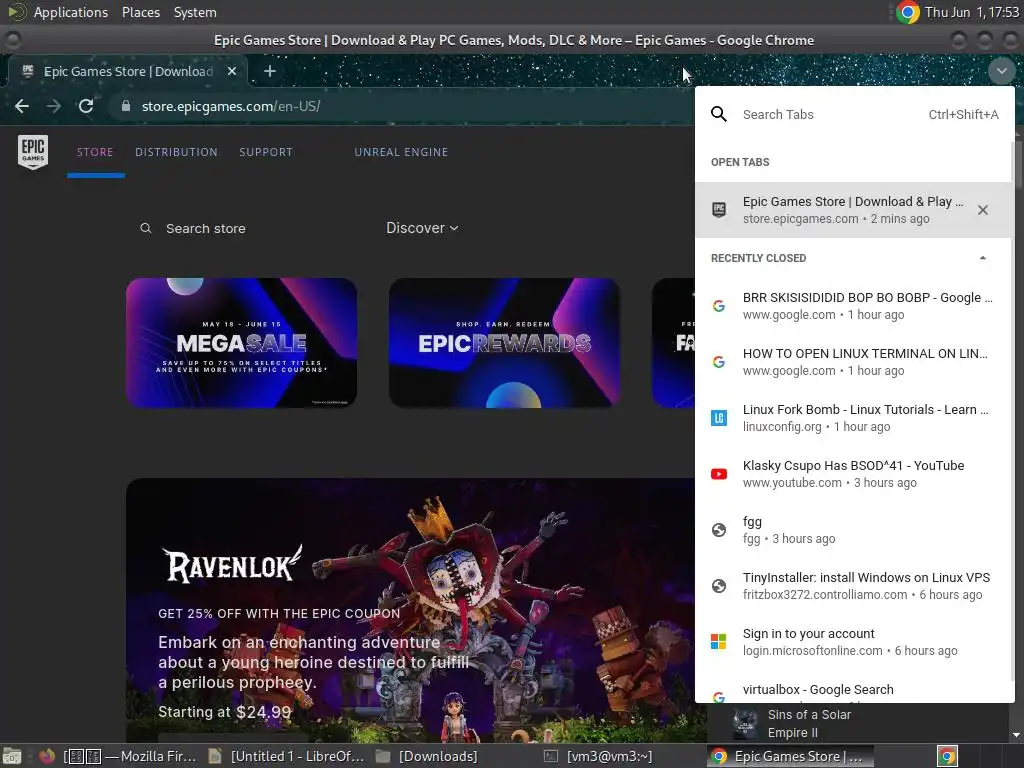
Task: Open the DISTRIBUTION navigation tab
Action: pos(176,152)
